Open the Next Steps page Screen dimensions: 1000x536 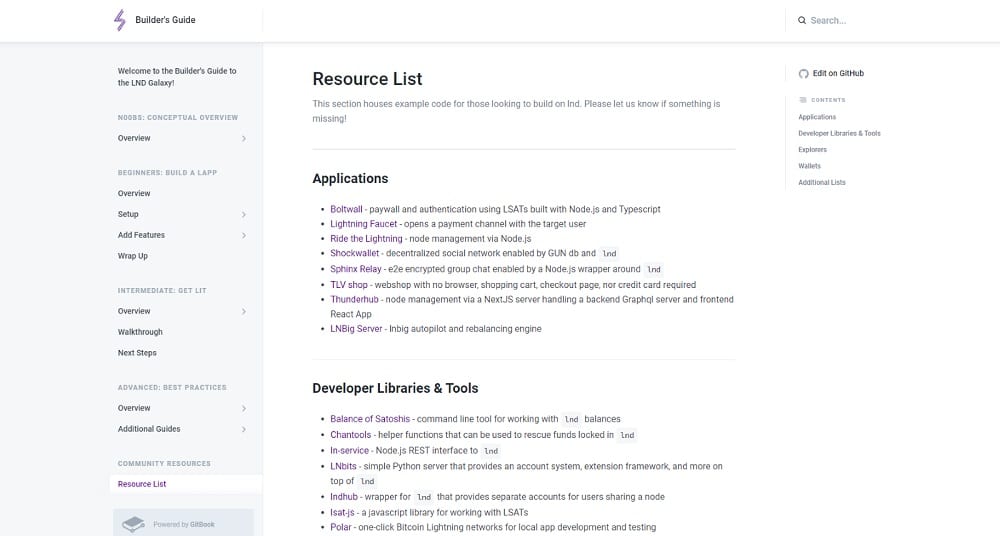pyautogui.click(x=136, y=353)
